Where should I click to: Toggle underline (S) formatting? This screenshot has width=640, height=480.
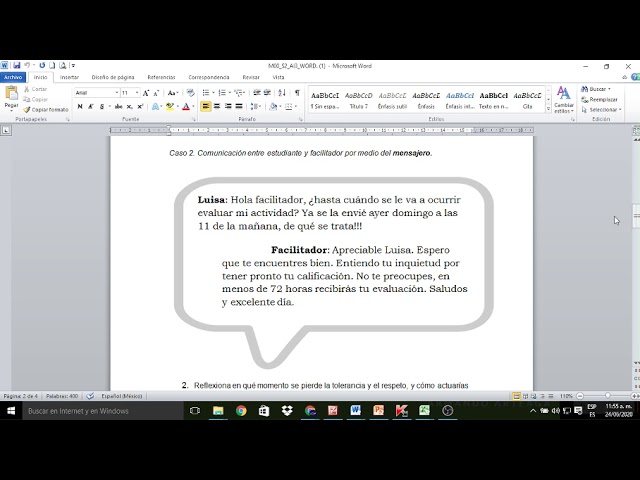(x=102, y=107)
